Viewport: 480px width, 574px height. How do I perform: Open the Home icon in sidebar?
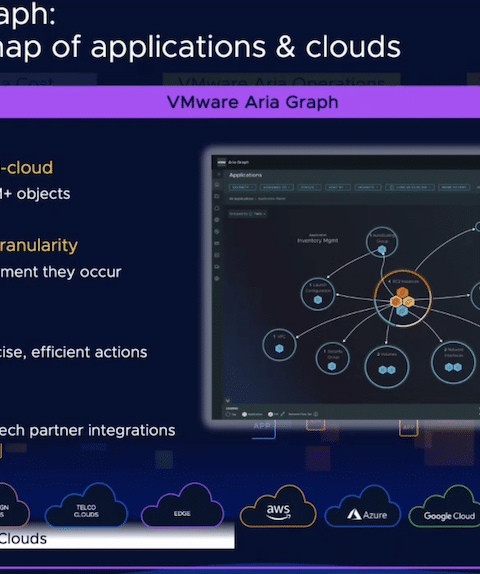(x=217, y=184)
